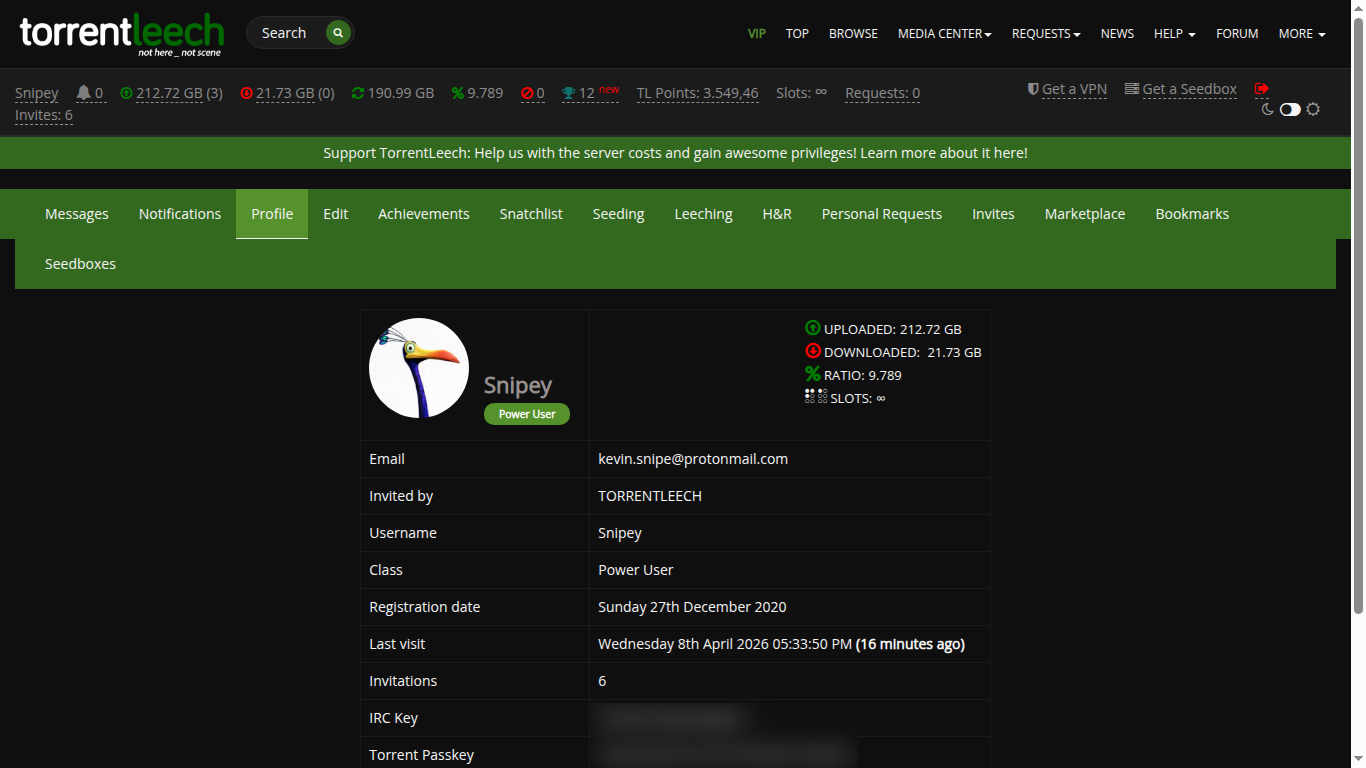Screen dimensions: 1366x768
Task: Open the Invites tab
Action: 993,214
